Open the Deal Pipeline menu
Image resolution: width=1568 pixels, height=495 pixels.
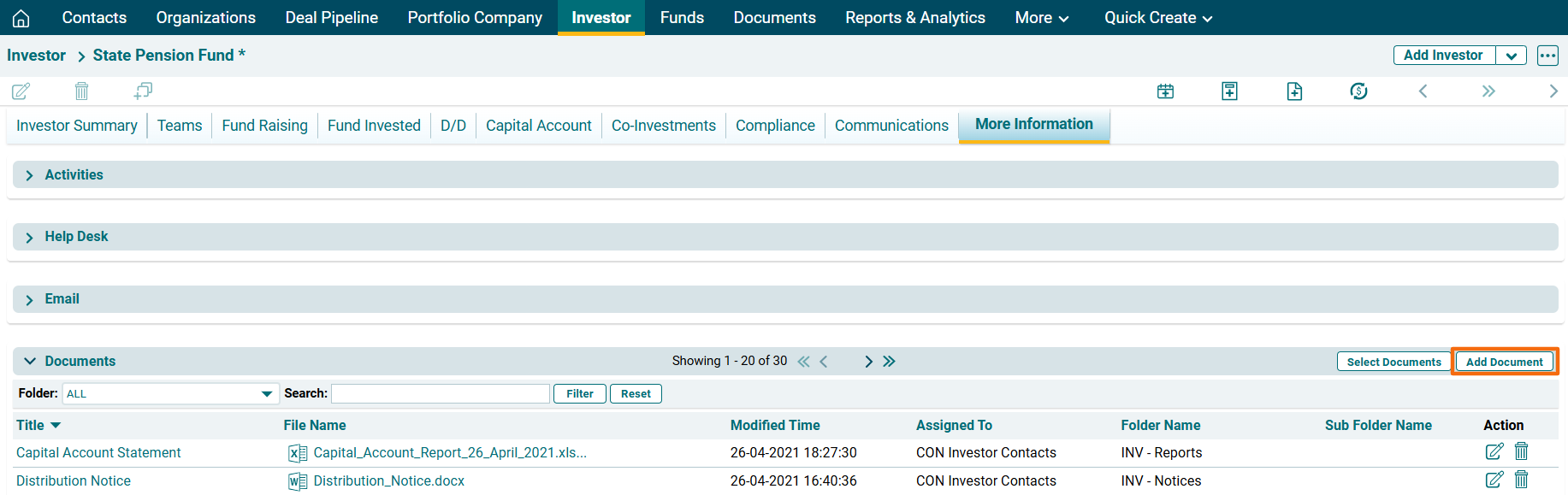point(331,18)
